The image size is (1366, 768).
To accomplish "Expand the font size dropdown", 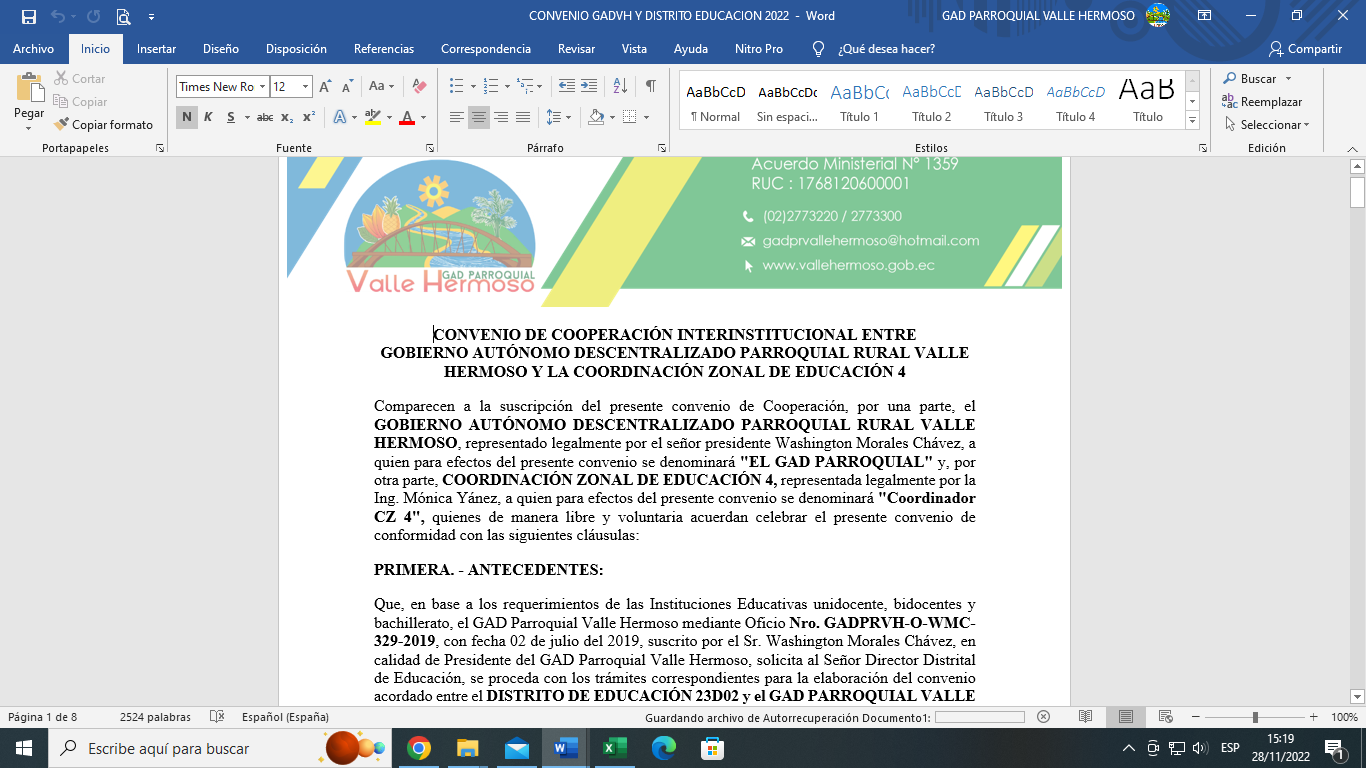I will point(306,87).
